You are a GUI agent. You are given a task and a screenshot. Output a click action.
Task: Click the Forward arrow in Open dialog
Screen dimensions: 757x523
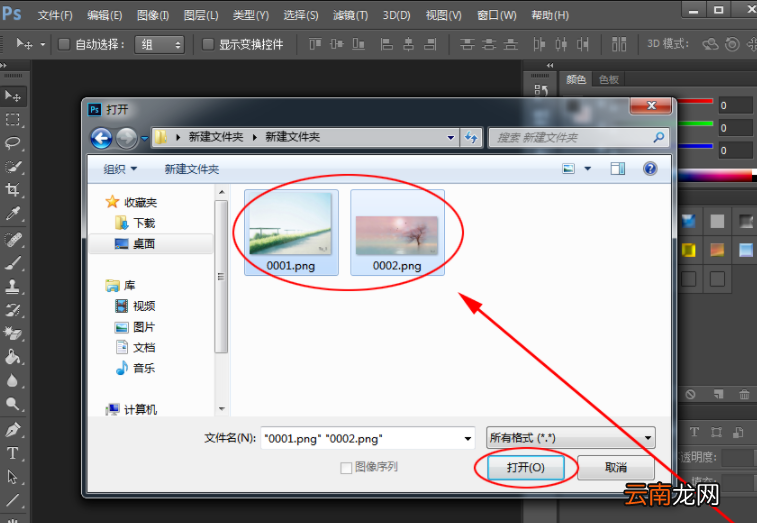pyautogui.click(x=126, y=139)
